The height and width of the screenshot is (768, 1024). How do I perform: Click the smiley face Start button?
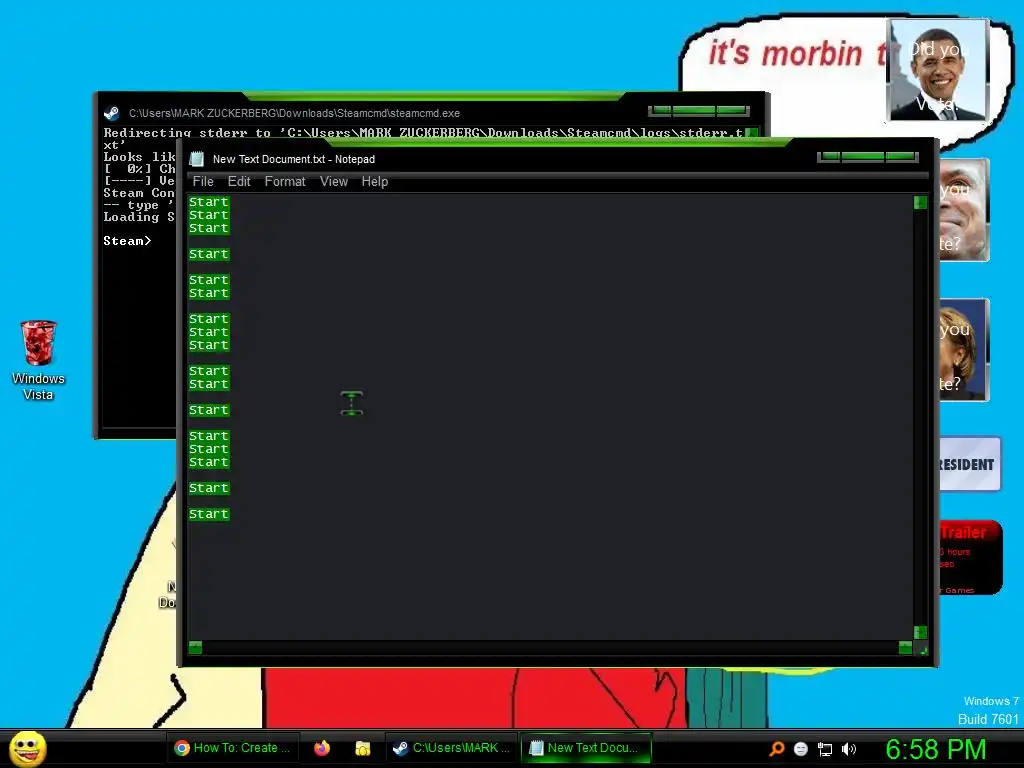coord(27,748)
